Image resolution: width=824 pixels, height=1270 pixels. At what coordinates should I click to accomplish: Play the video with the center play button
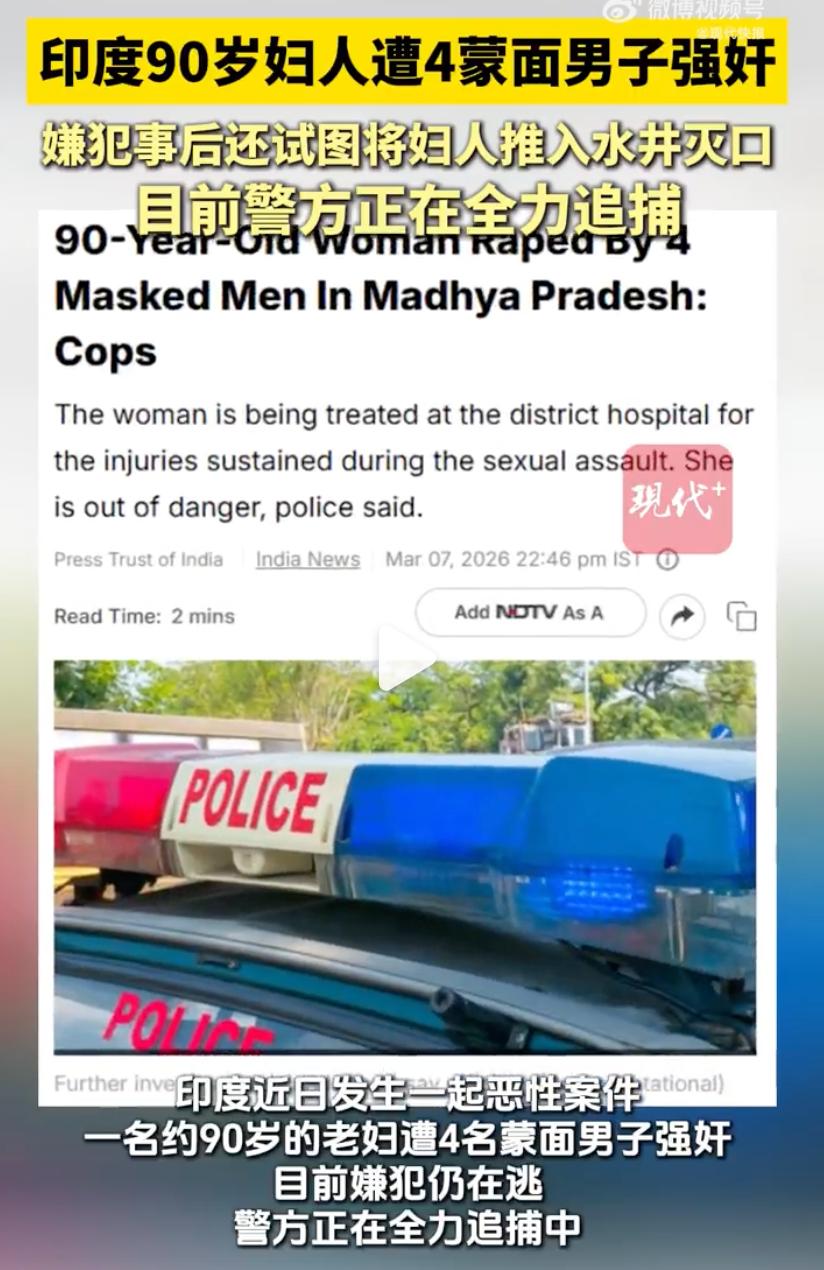point(406,657)
